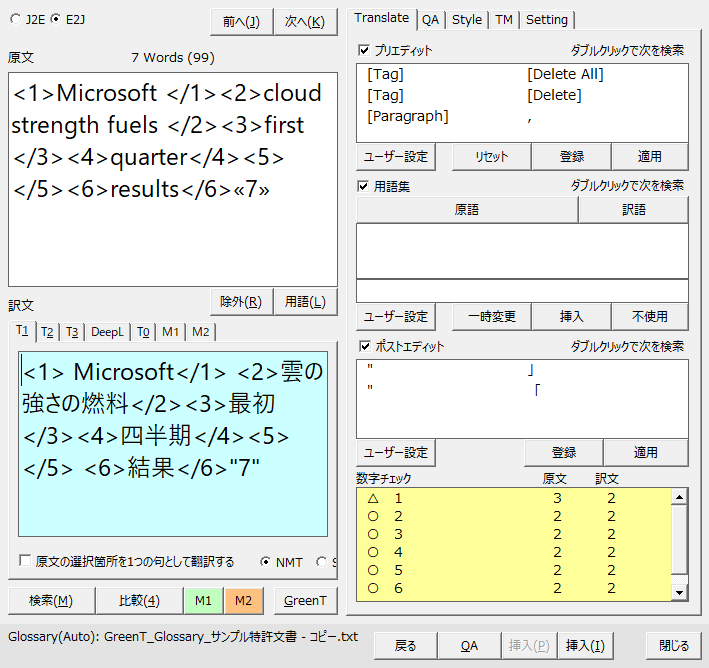Open the Style tab
709x668 pixels.
pyautogui.click(x=466, y=19)
